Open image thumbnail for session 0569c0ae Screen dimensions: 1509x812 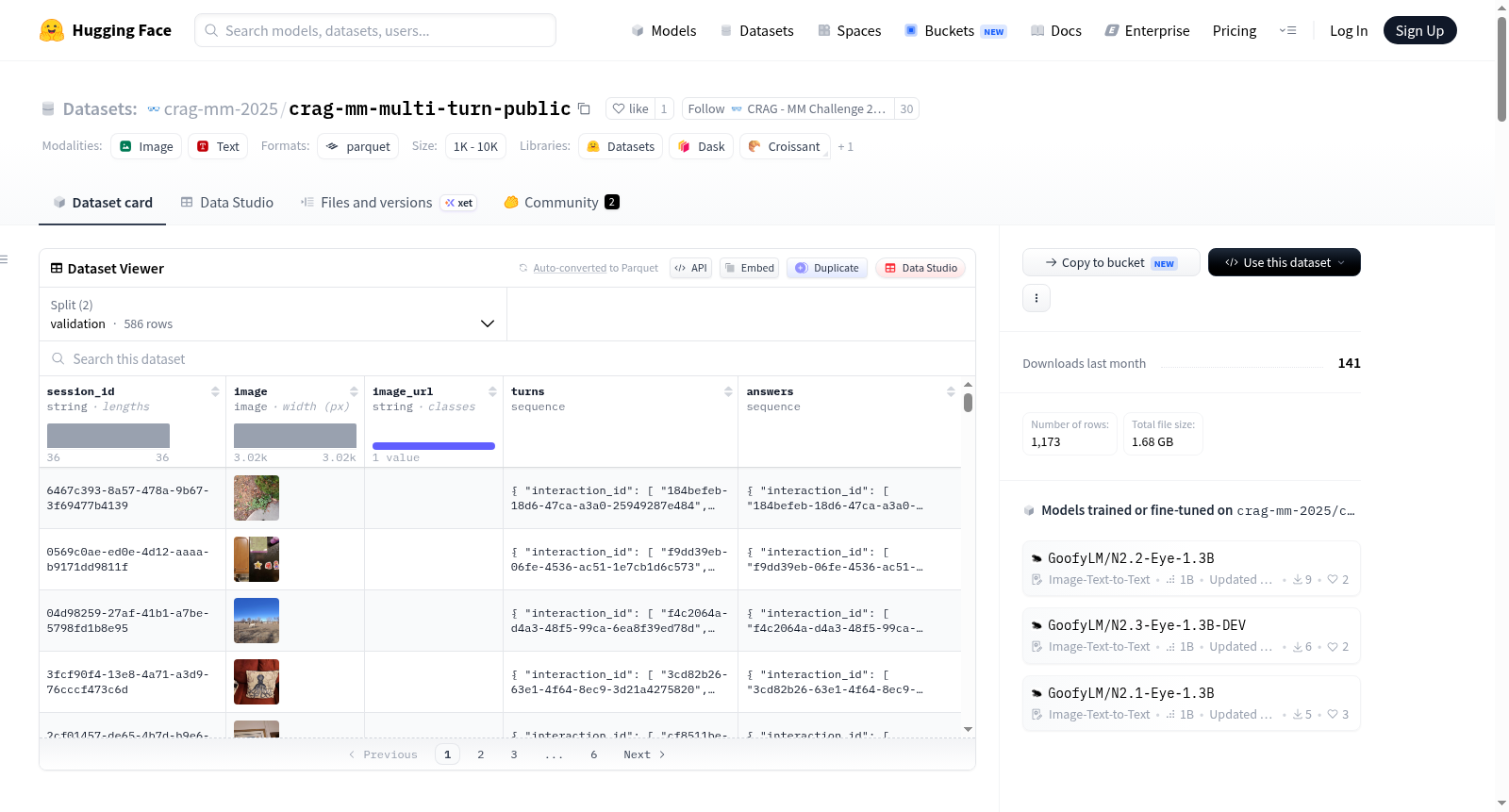point(257,559)
